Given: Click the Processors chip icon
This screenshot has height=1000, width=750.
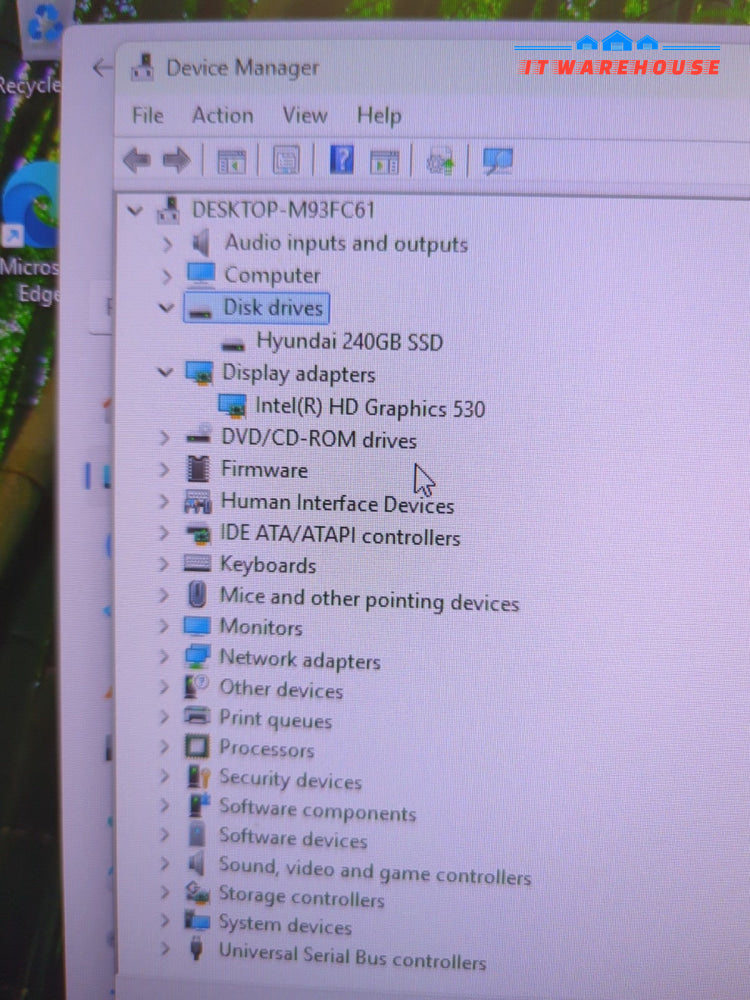Looking at the screenshot, I should [x=196, y=746].
